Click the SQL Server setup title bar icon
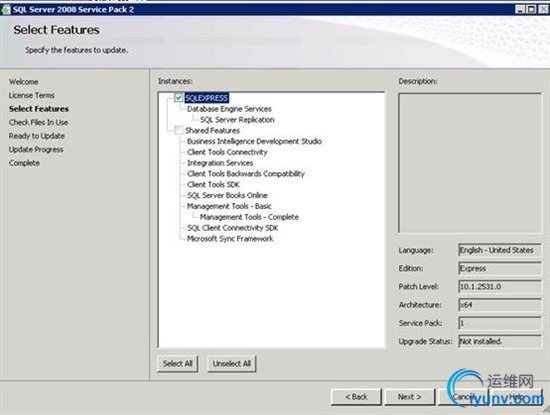The image size is (550, 415). pos(6,9)
